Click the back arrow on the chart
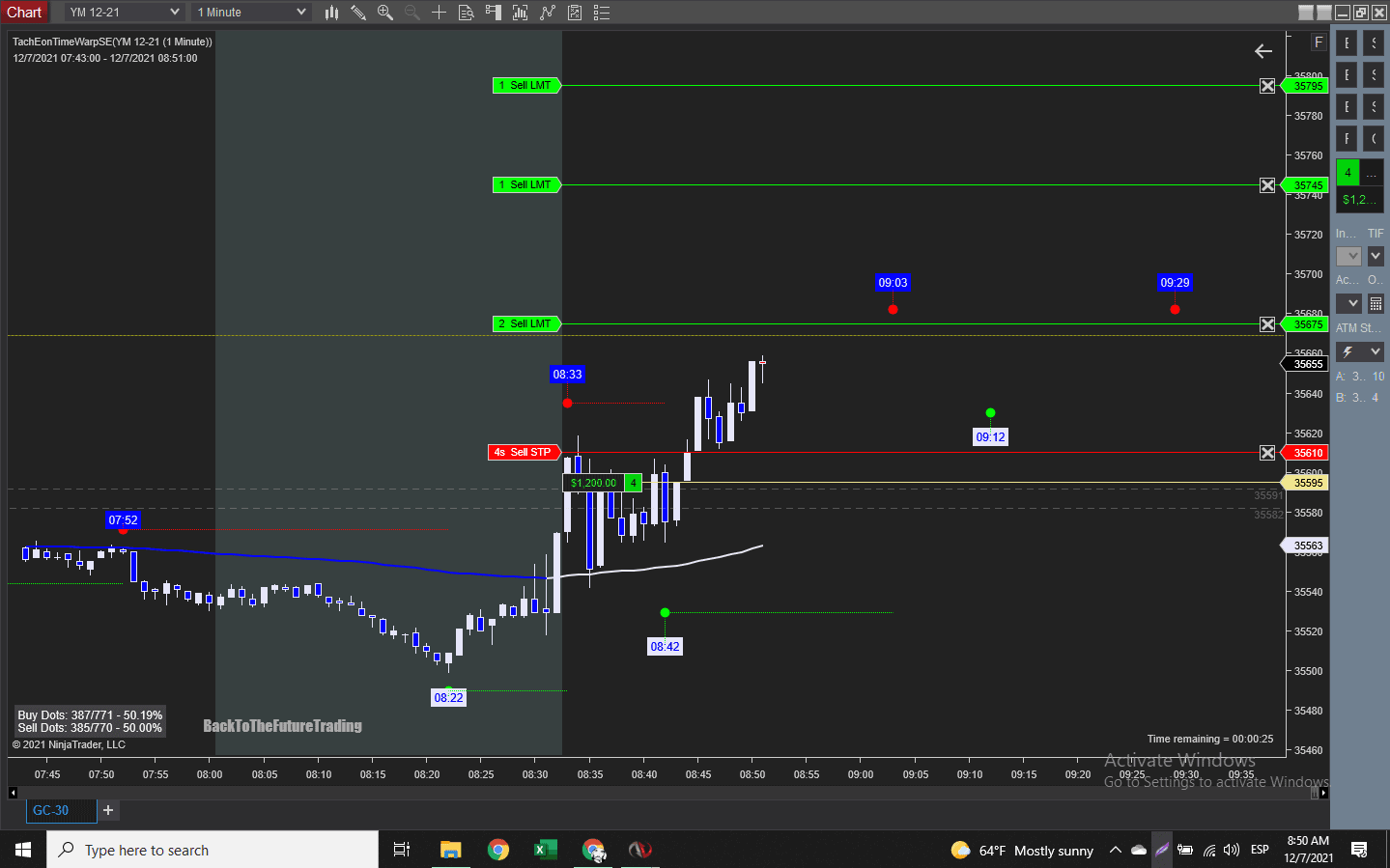Screen dimensions: 1390x868 tap(1263, 51)
